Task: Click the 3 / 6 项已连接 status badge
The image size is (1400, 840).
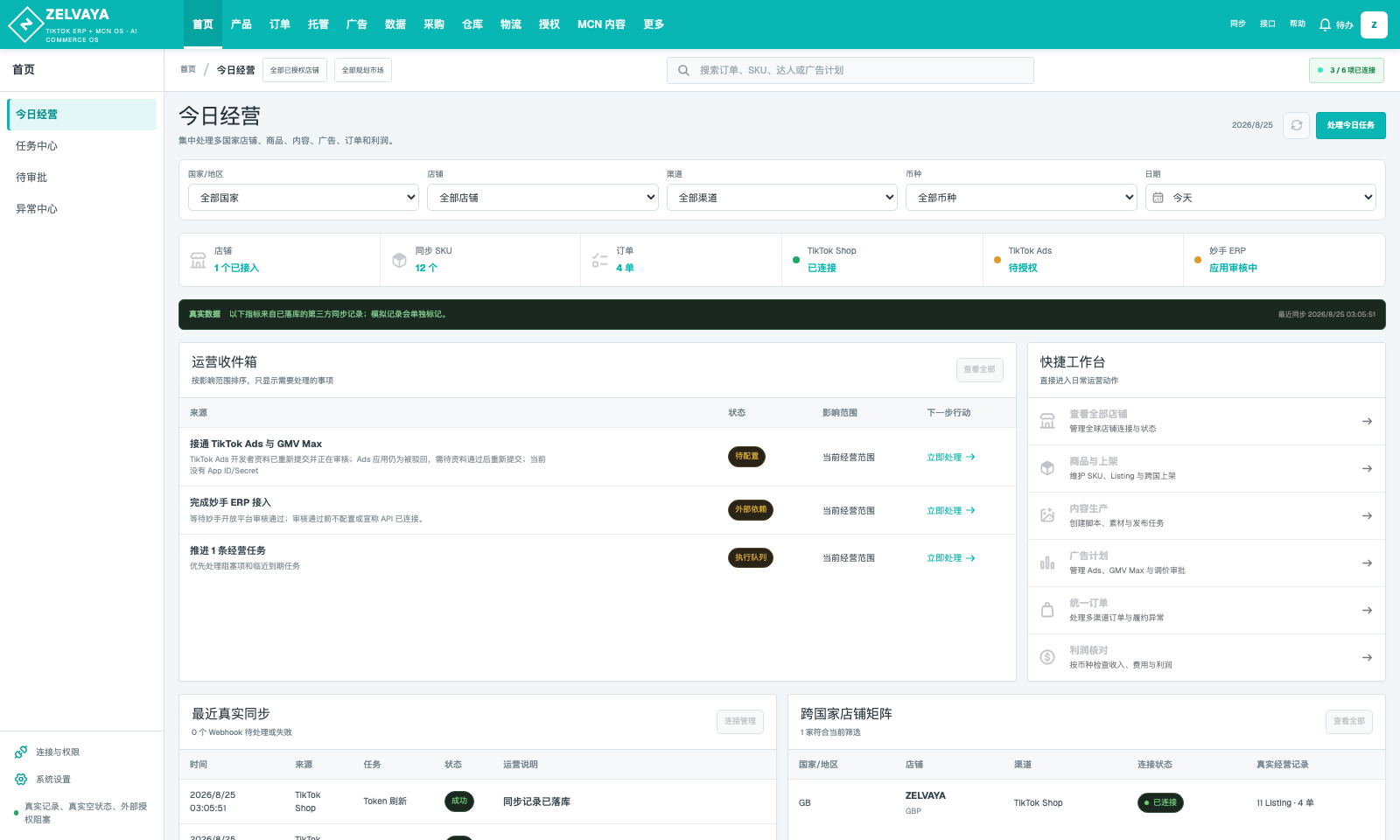Action: pyautogui.click(x=1347, y=70)
